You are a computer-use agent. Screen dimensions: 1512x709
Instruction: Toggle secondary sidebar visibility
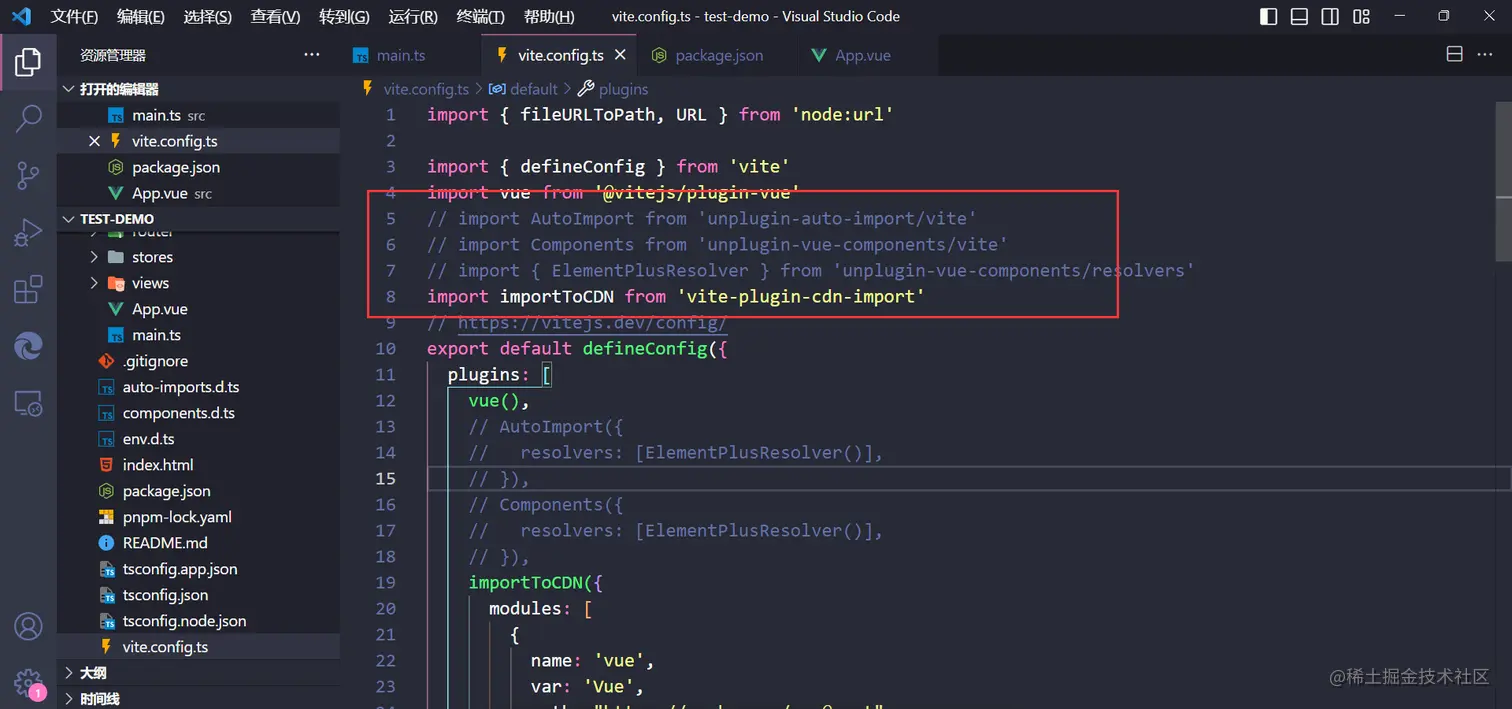[1330, 16]
